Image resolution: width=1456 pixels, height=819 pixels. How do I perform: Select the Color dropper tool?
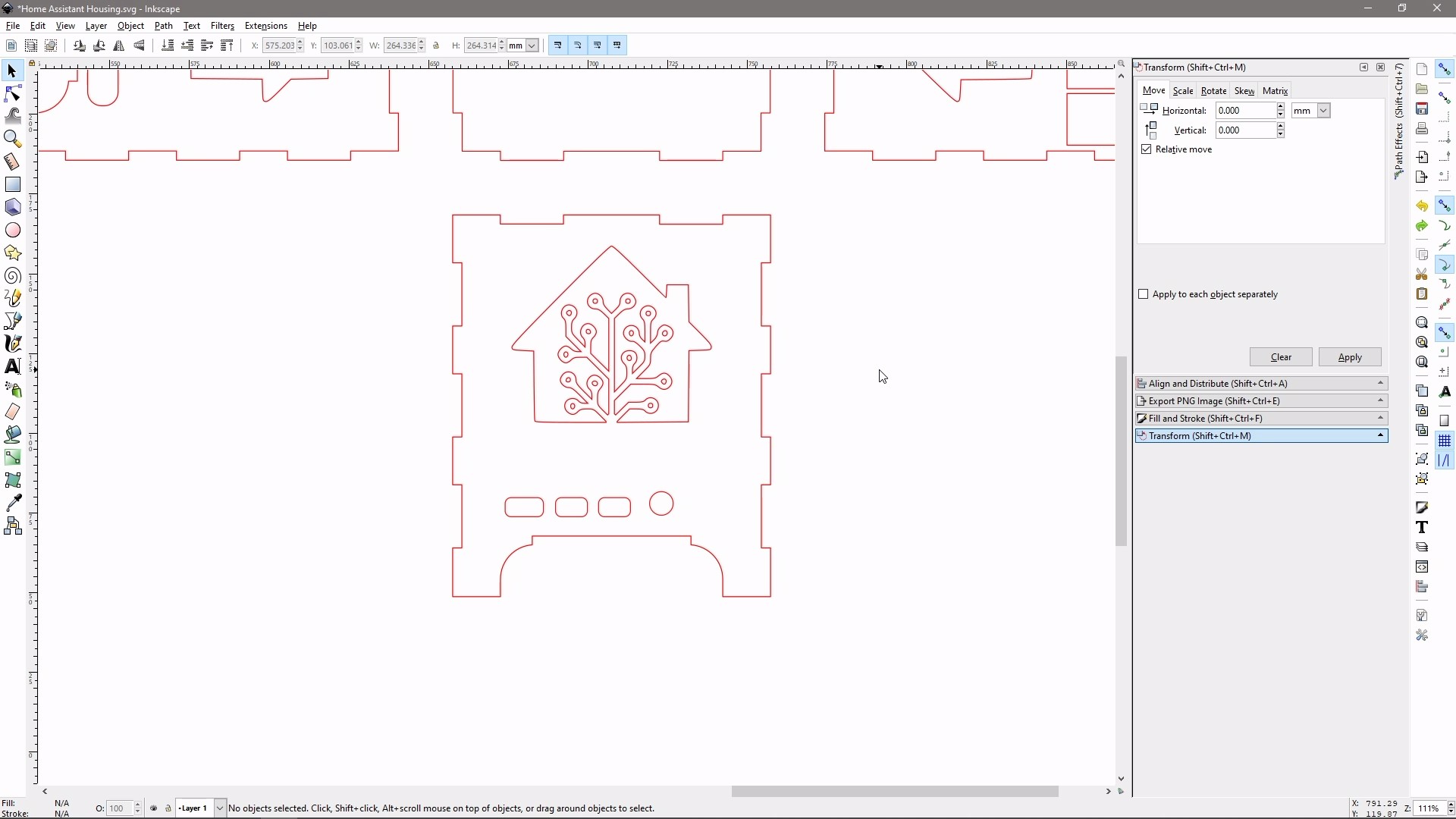click(x=13, y=503)
